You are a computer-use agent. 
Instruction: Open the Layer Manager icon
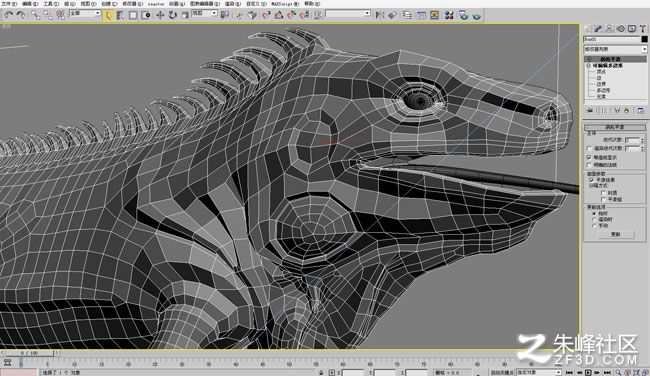[x=407, y=15]
